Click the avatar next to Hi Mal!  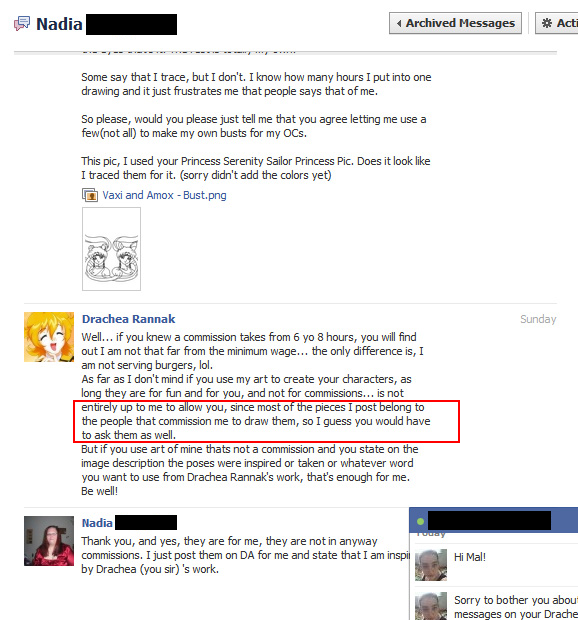(431, 565)
